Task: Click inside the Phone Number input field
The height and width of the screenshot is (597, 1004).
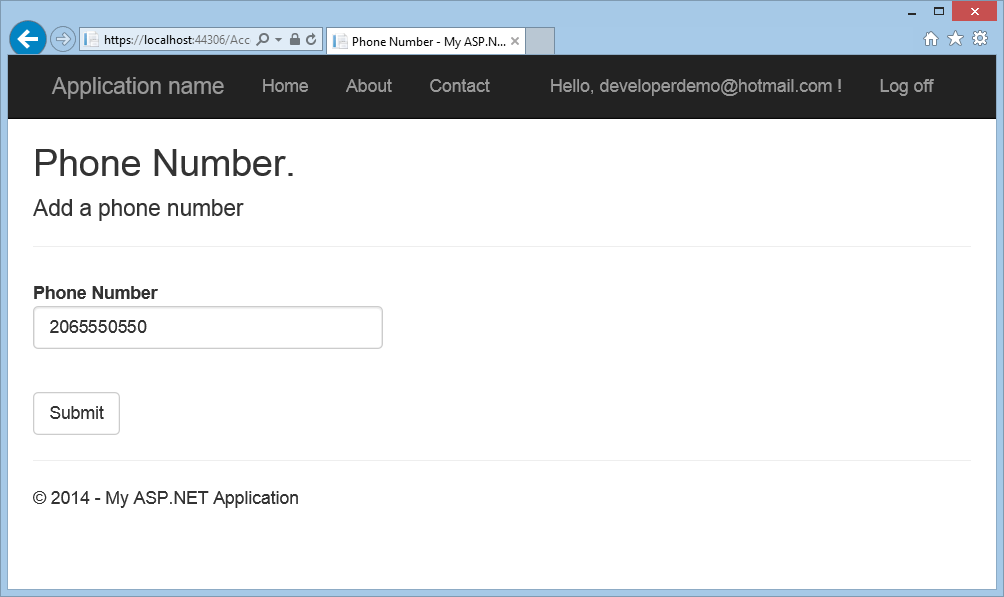Action: [x=207, y=327]
